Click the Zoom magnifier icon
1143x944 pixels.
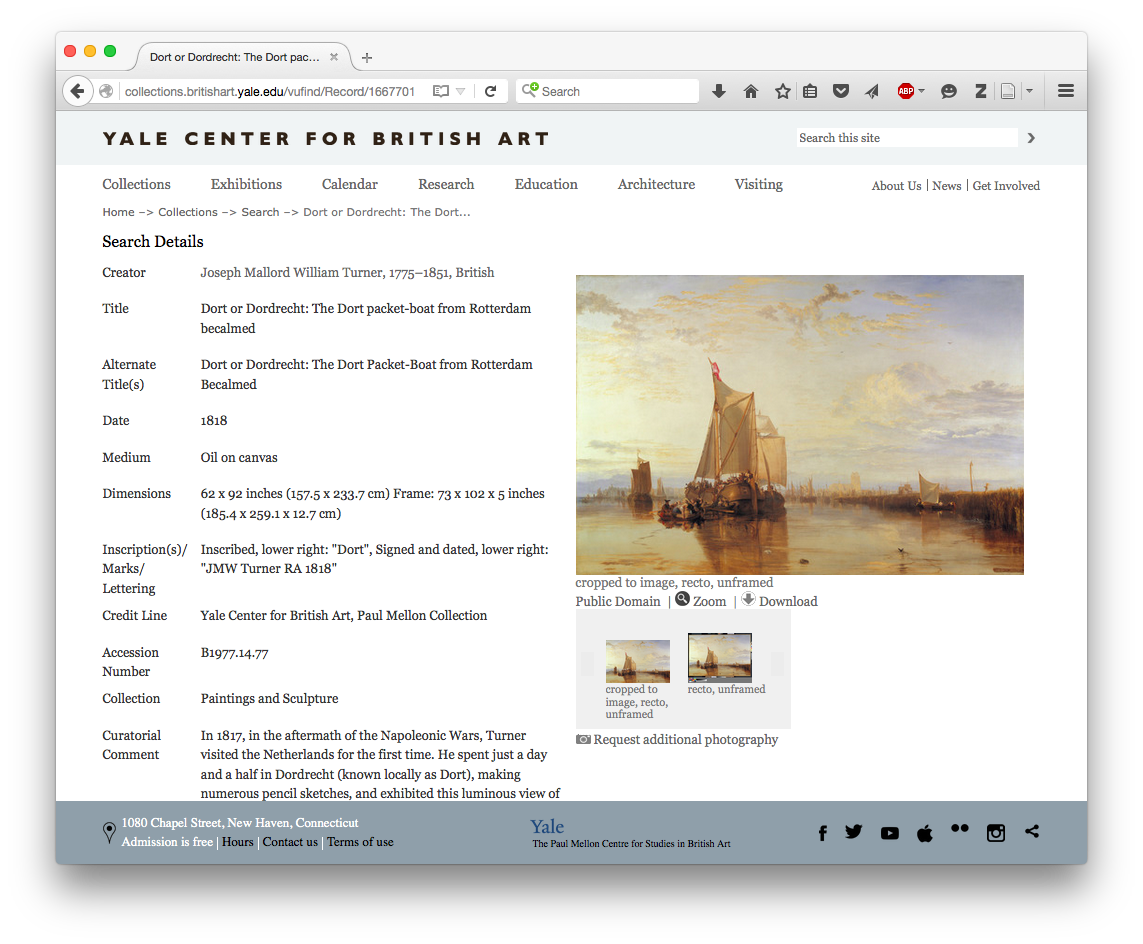(x=682, y=599)
